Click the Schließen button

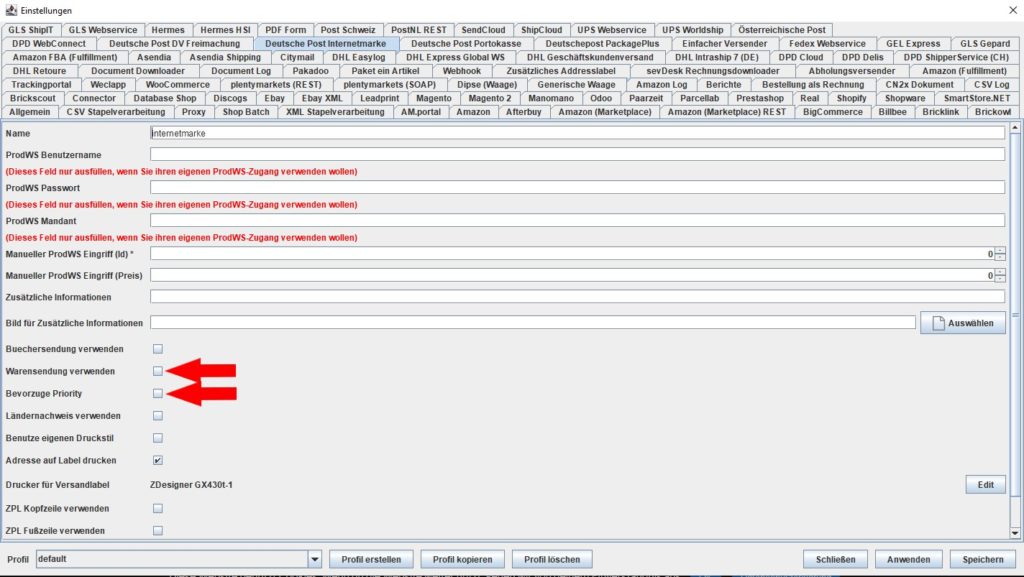pos(835,559)
